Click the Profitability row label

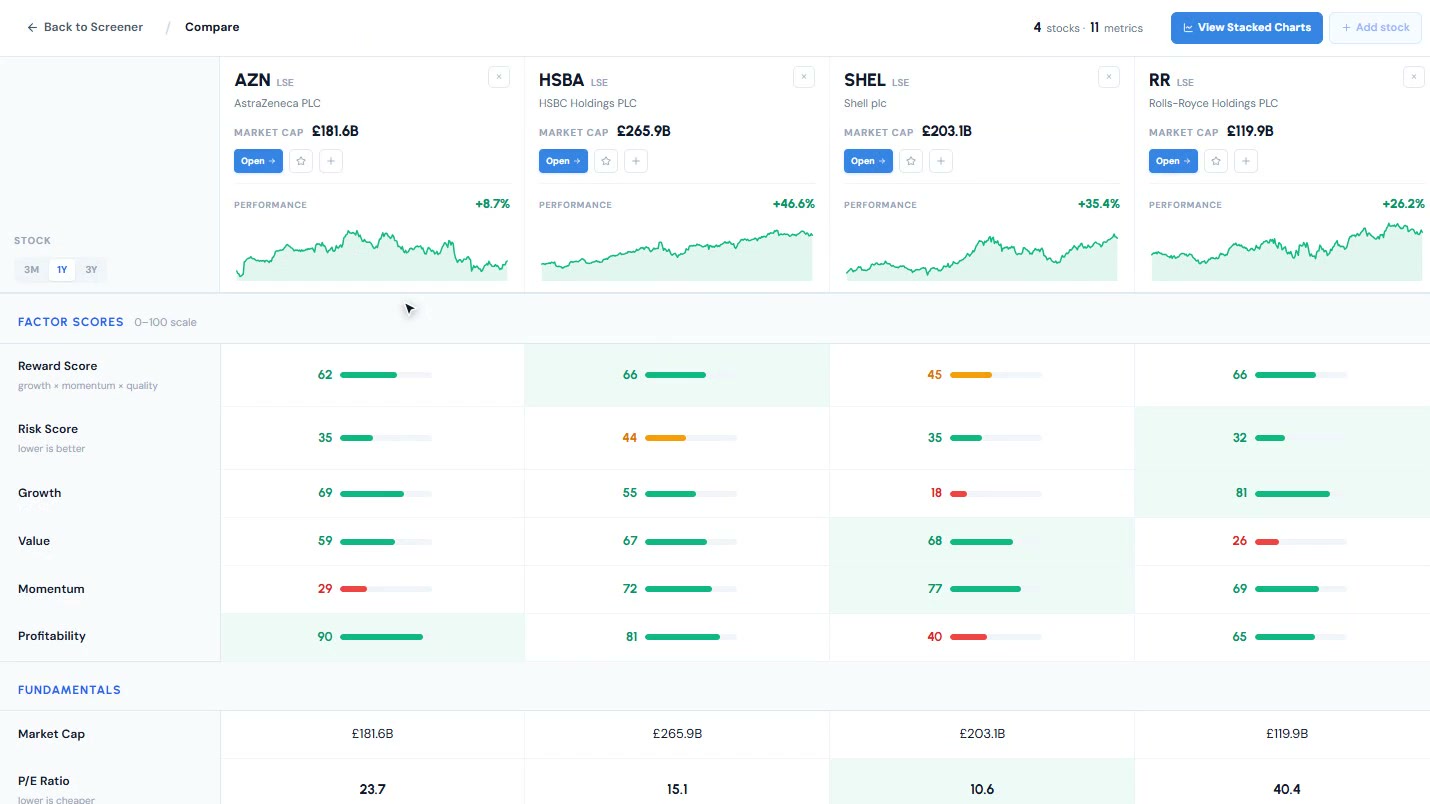(52, 636)
